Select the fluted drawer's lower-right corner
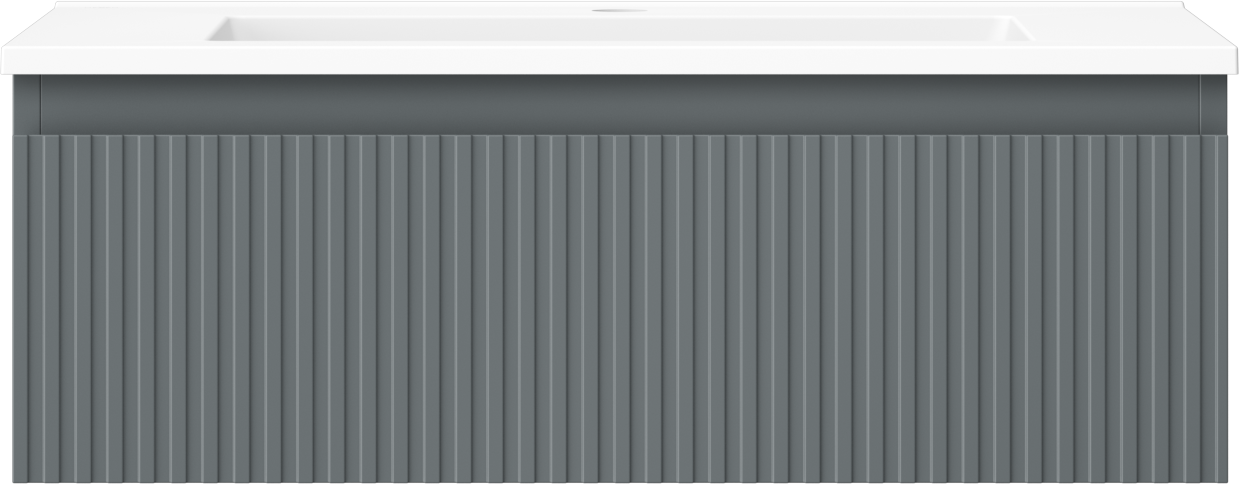The height and width of the screenshot is (484, 1239). point(1220,476)
